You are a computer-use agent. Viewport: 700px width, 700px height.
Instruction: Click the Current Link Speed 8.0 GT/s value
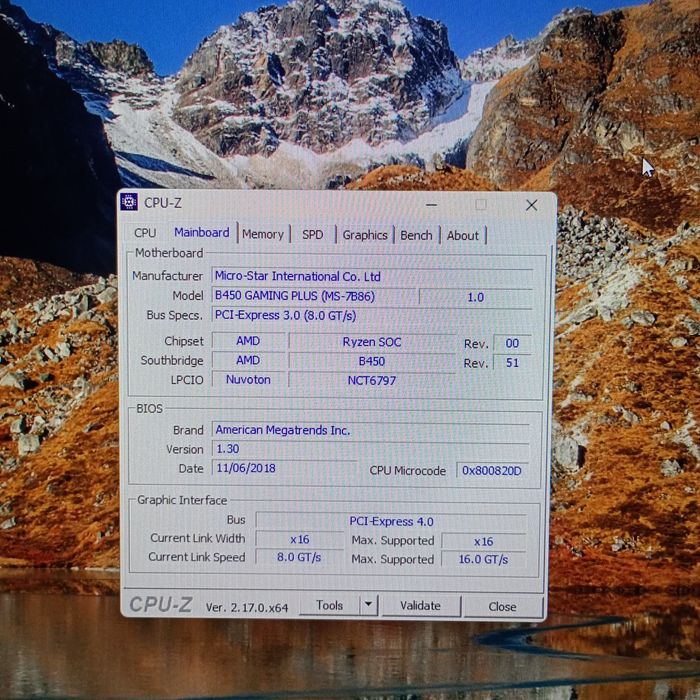point(300,557)
